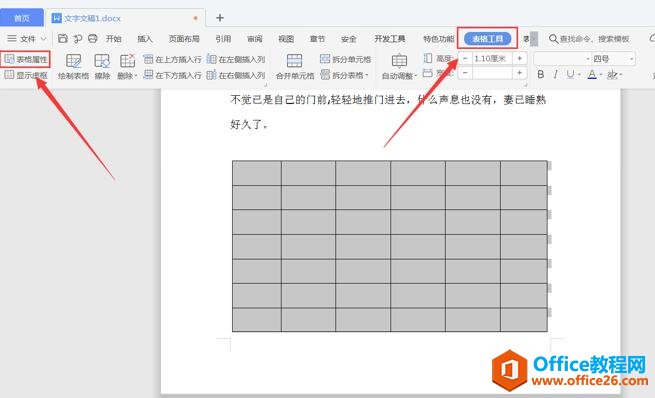Switch to the 审阅 tab

(x=255, y=39)
